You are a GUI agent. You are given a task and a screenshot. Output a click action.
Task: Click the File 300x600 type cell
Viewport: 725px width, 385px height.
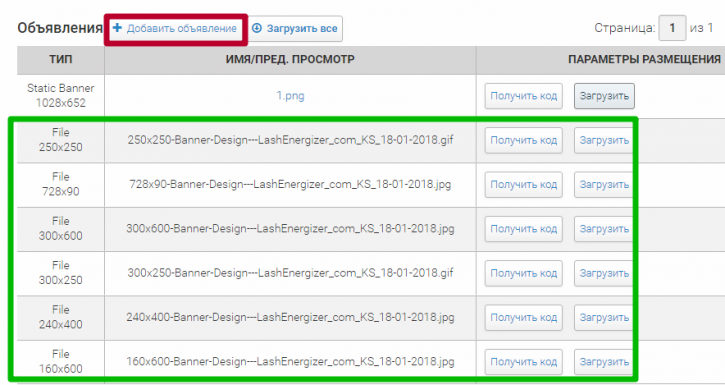click(61, 229)
